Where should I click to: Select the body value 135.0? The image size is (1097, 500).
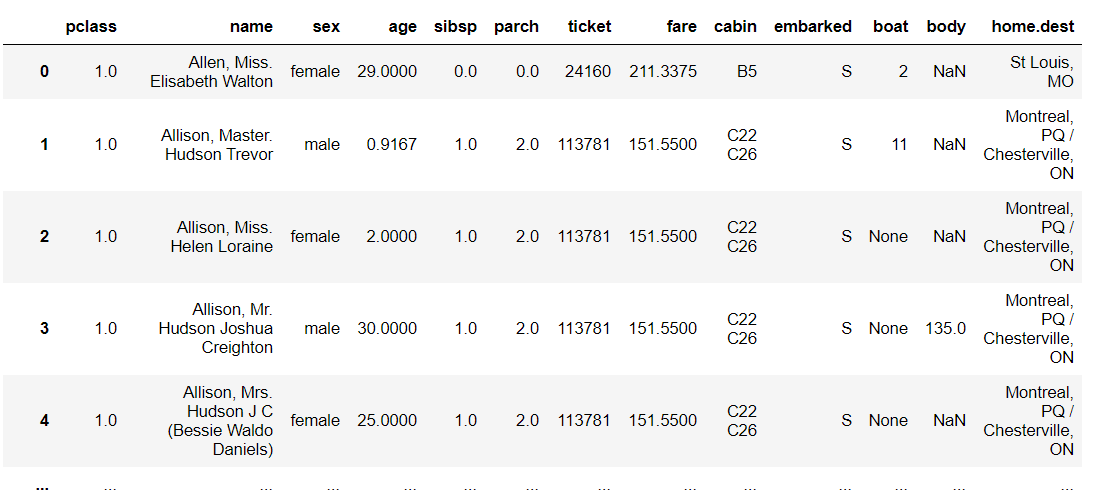point(946,328)
